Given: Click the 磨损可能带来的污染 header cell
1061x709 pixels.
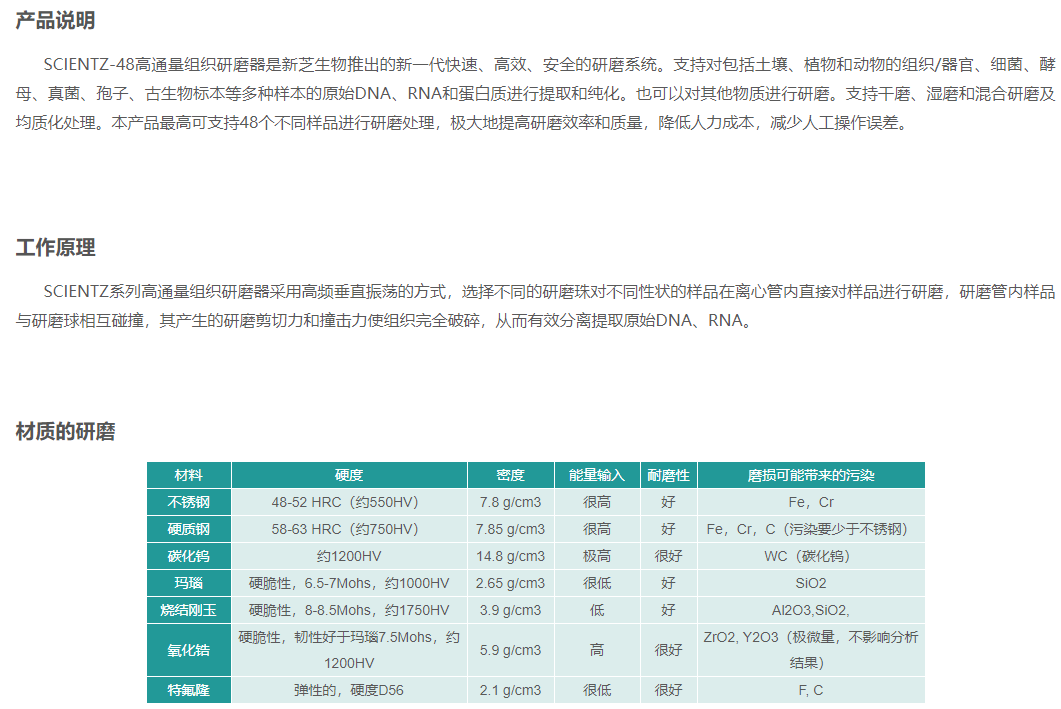Looking at the screenshot, I should click(811, 475).
